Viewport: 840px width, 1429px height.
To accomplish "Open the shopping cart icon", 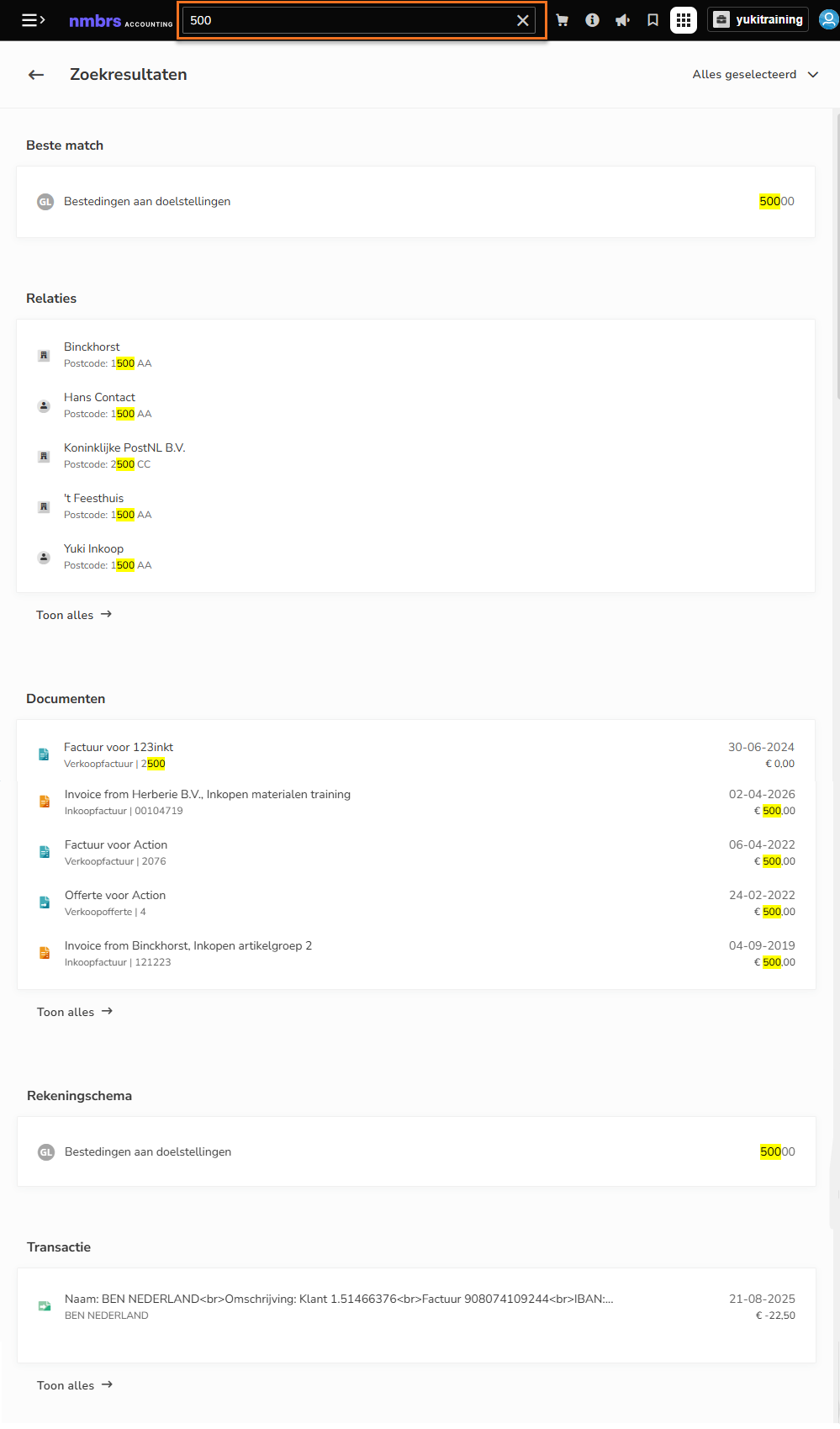I will (x=562, y=20).
